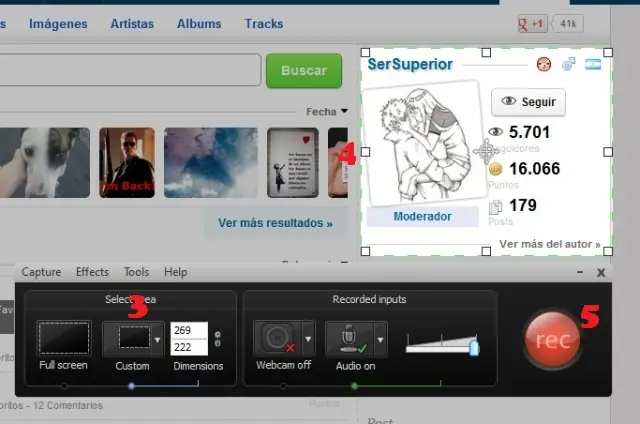
Task: Click the Argentina flag icon
Action: (x=593, y=64)
